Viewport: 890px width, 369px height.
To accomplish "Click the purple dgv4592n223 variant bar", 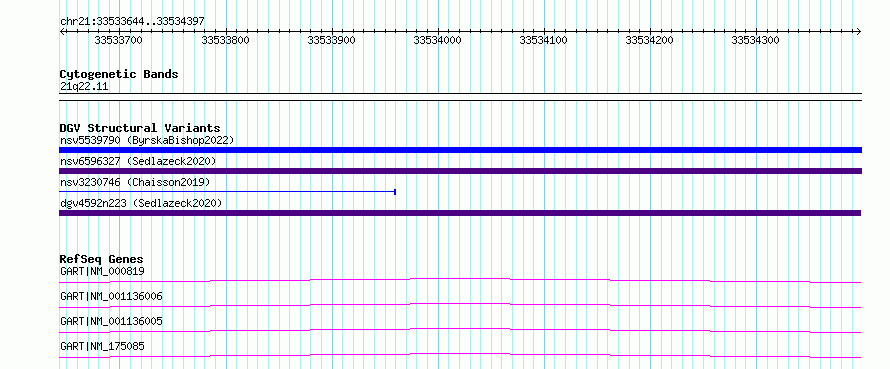I will point(460,213).
